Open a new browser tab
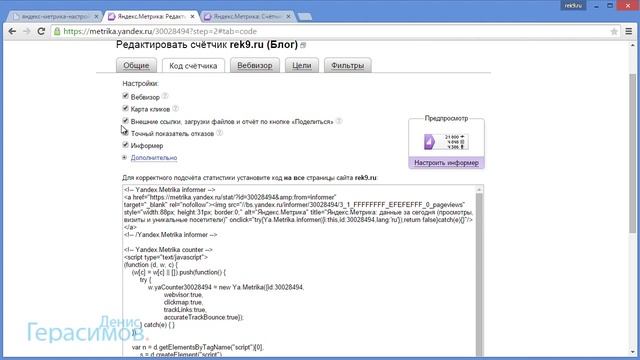Viewport: 640px width, 360px height. (304, 17)
